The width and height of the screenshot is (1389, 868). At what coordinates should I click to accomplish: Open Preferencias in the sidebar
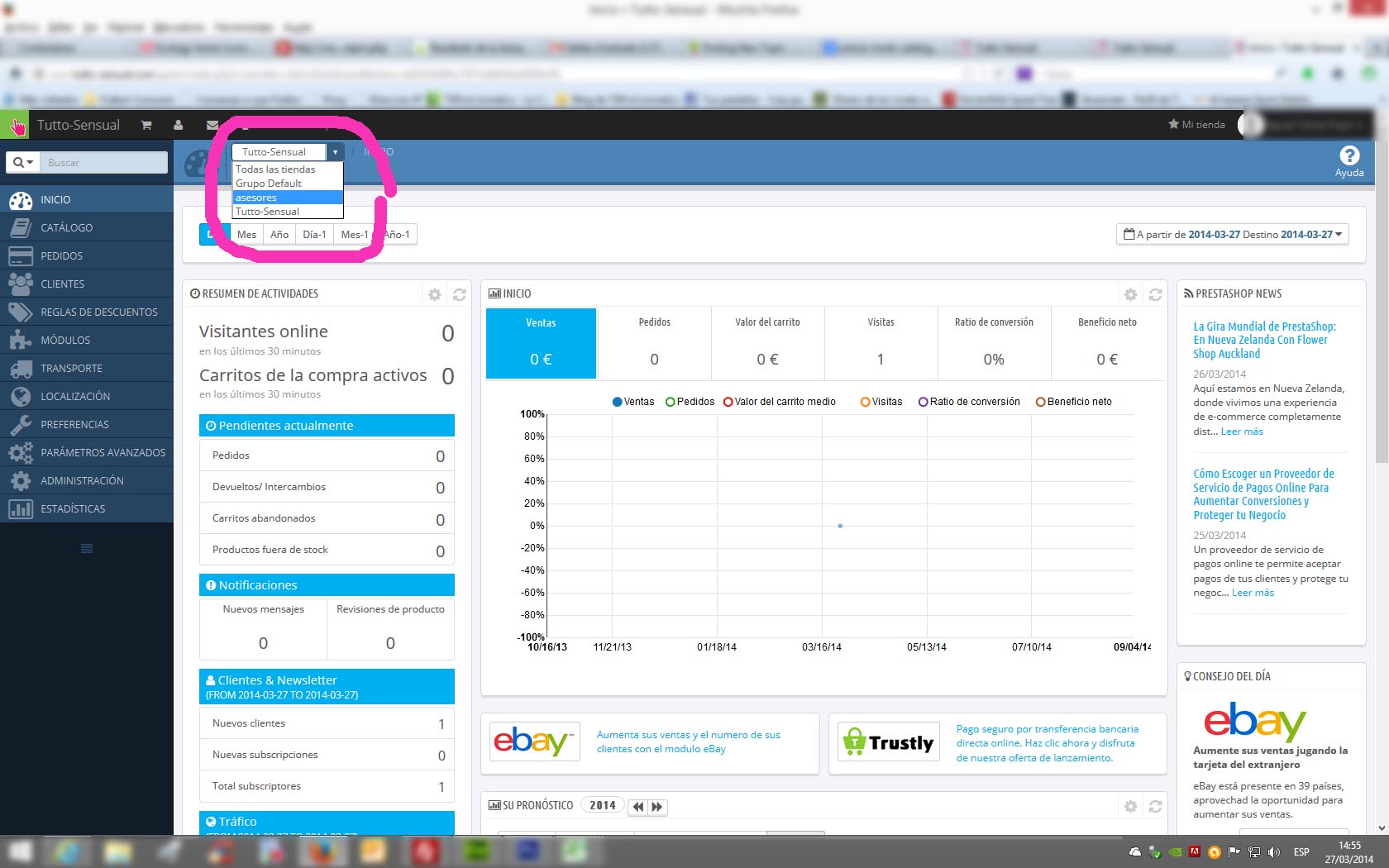click(87, 424)
